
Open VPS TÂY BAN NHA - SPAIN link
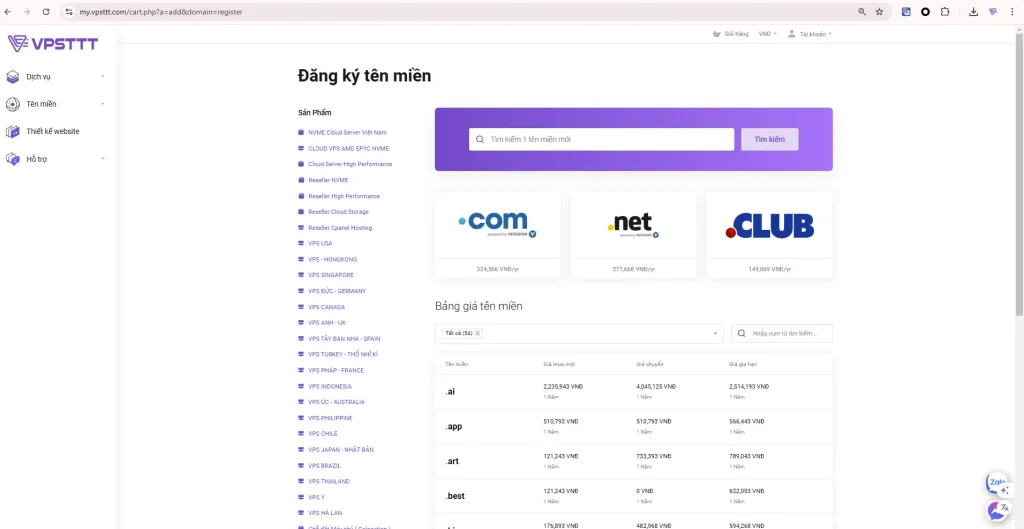pos(344,339)
